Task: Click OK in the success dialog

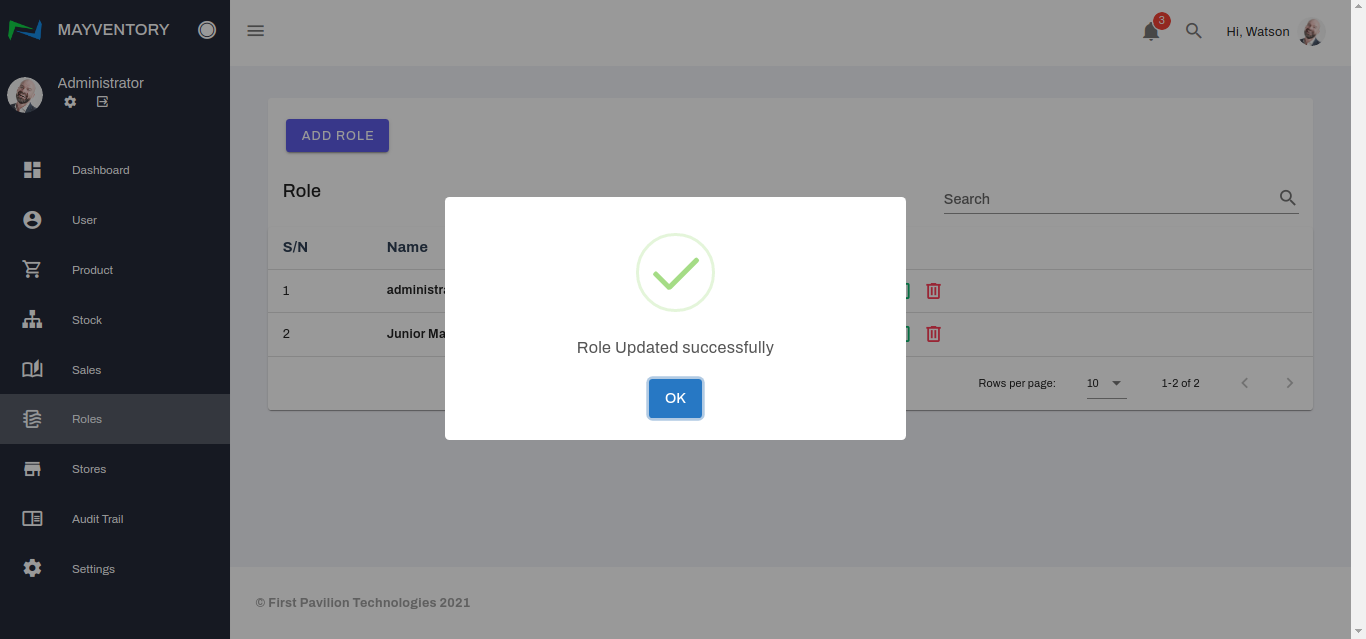Action: (x=675, y=398)
